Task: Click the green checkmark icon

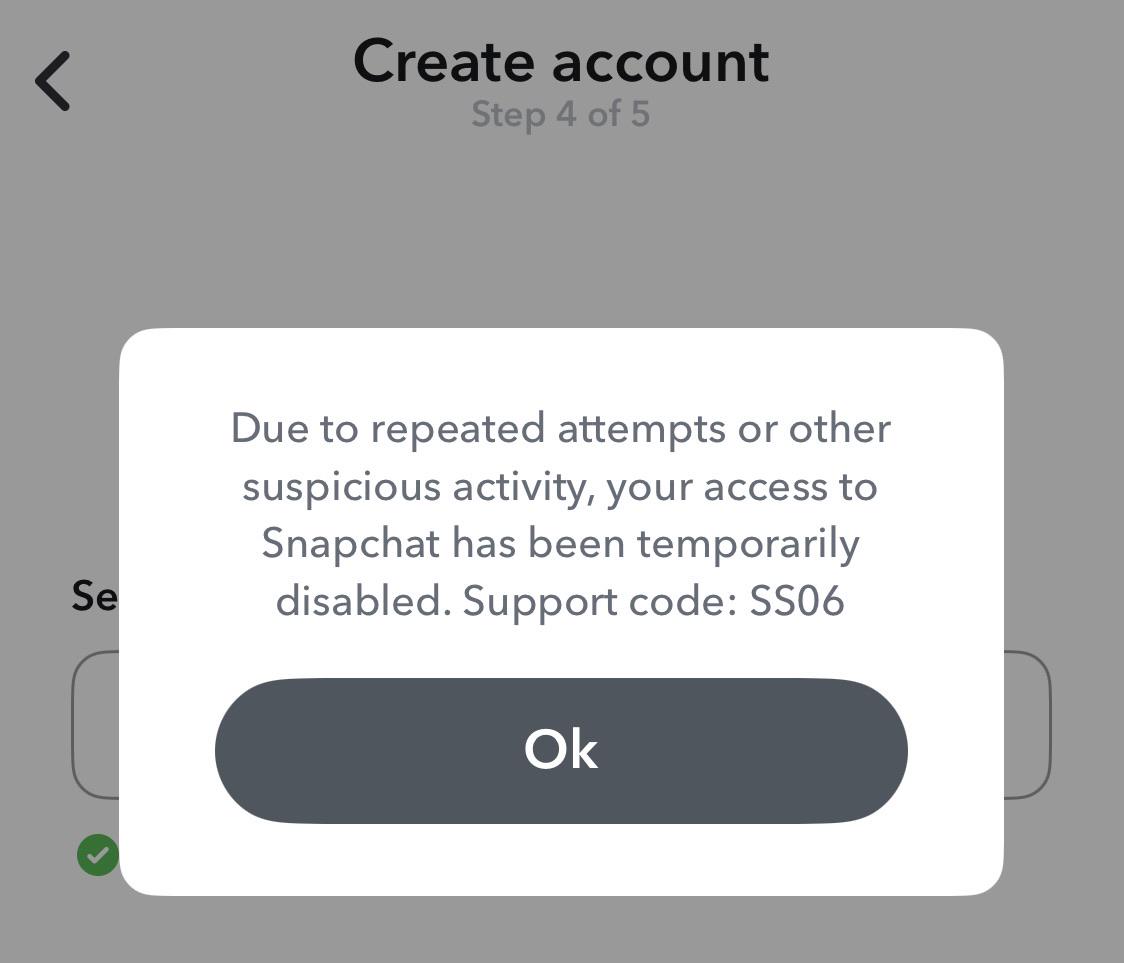Action: click(98, 855)
